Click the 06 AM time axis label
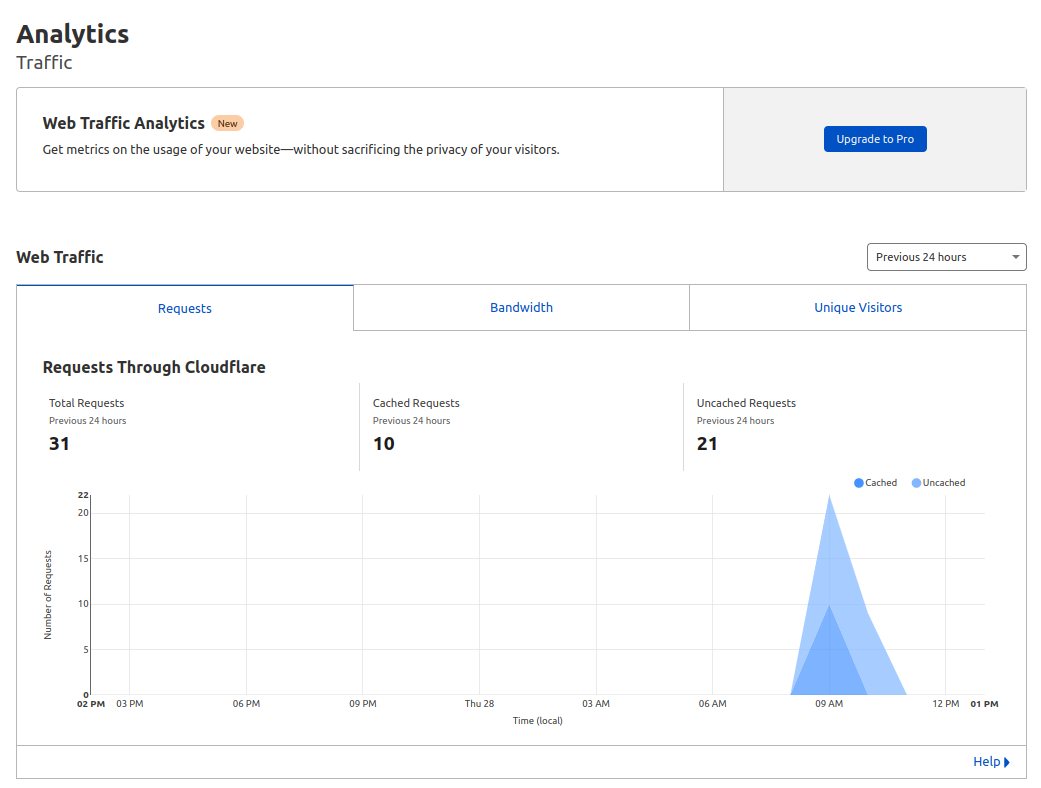The width and height of the screenshot is (1041, 788). coord(713,704)
